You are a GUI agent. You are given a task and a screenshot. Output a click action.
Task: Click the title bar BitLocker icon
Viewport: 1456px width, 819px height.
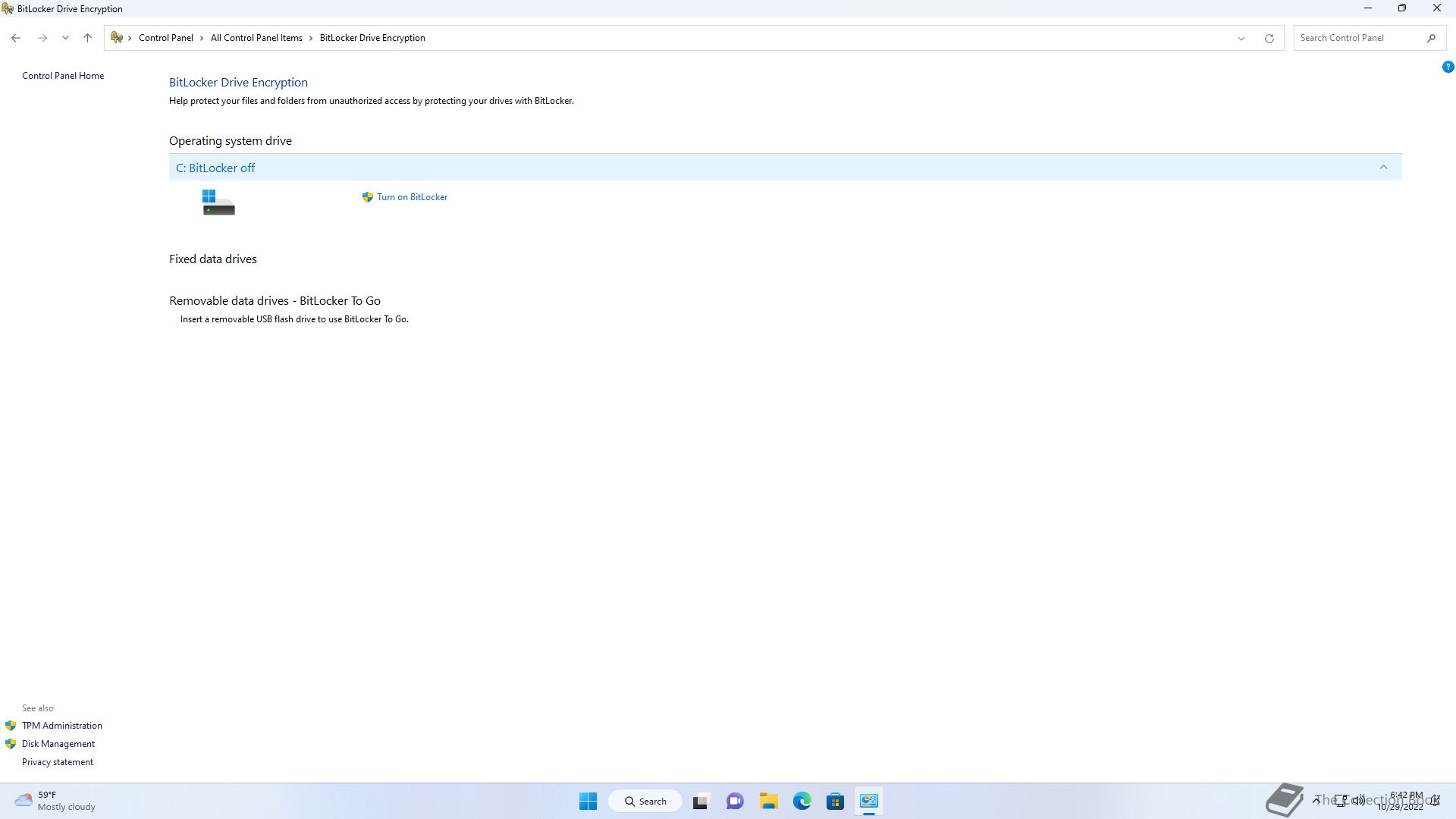pyautogui.click(x=8, y=8)
